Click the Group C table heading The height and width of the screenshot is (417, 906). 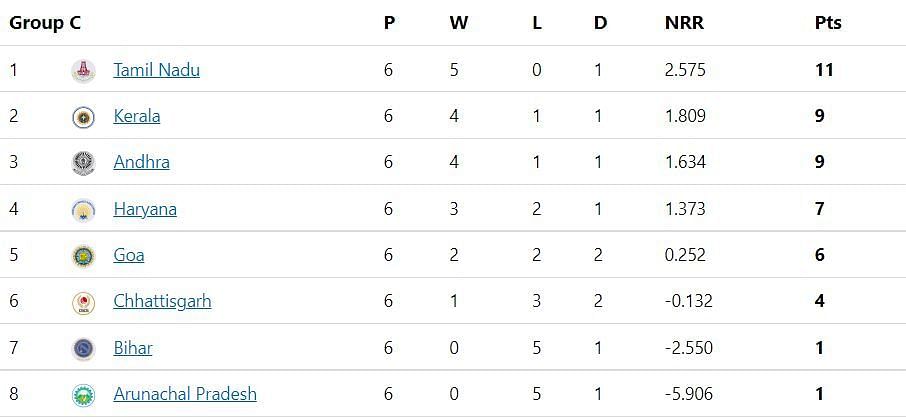[x=45, y=23]
